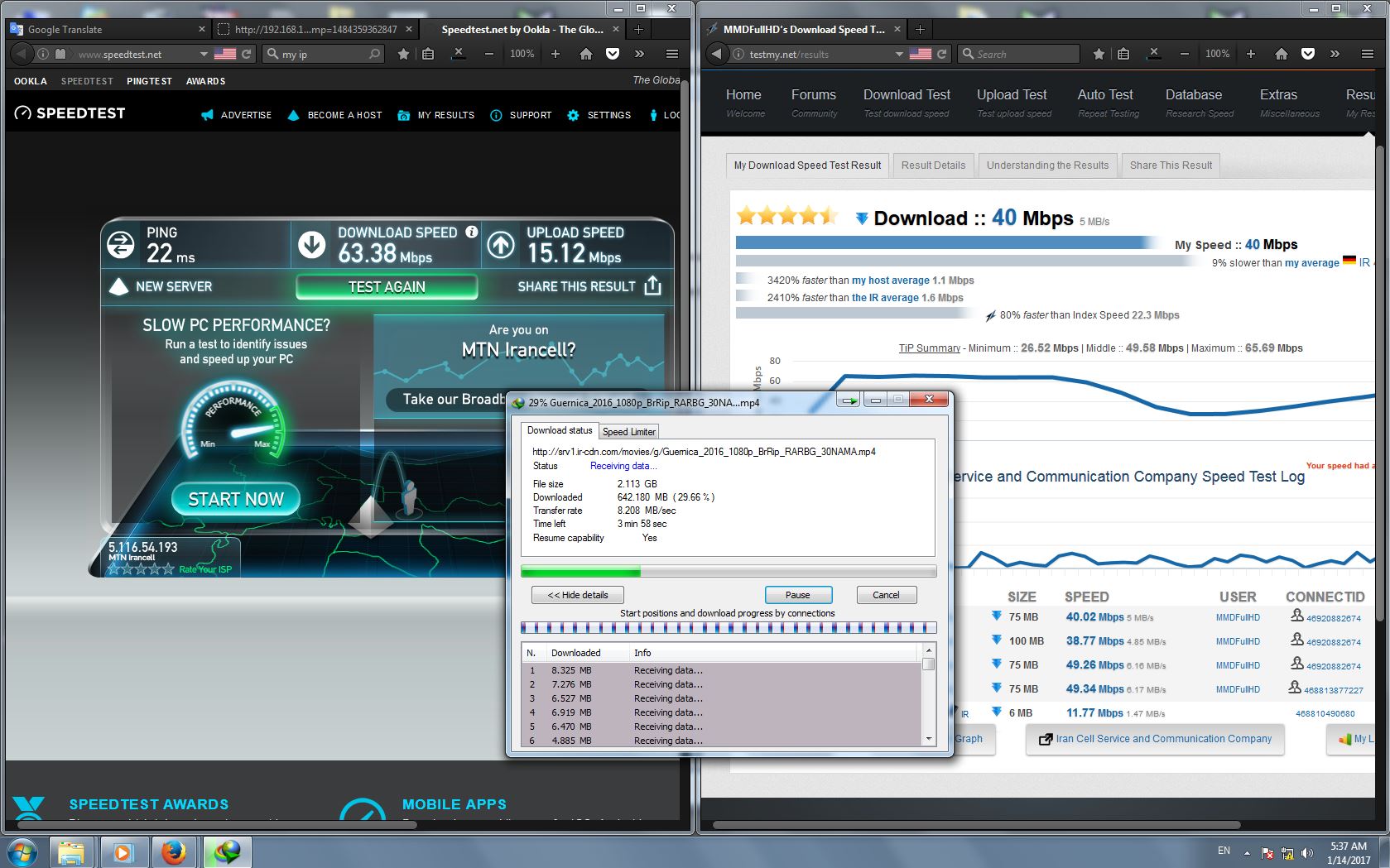Image resolution: width=1390 pixels, height=868 pixels.
Task: Click the START NOW button
Action: tap(236, 499)
